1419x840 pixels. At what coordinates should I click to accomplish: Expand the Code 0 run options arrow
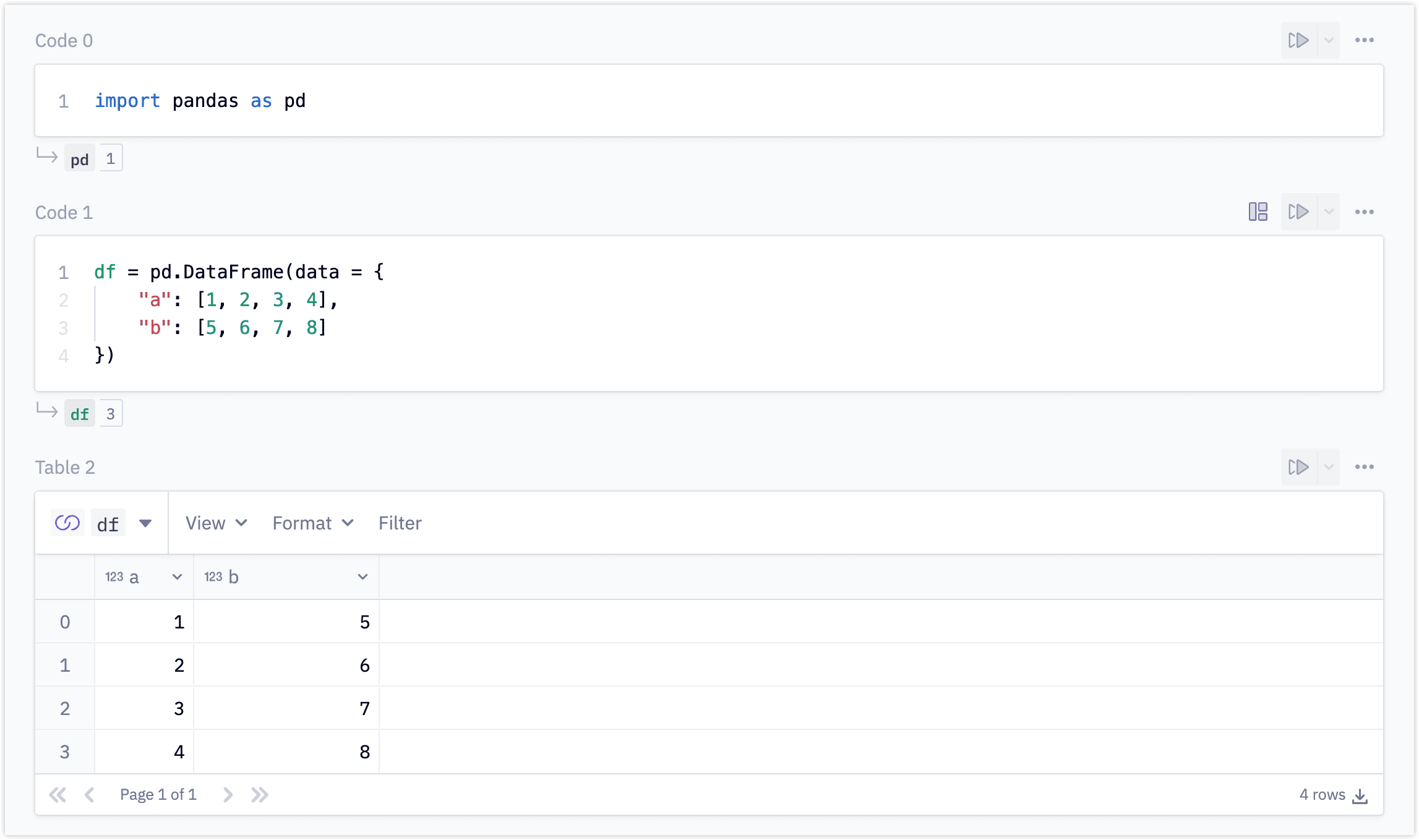(1328, 41)
